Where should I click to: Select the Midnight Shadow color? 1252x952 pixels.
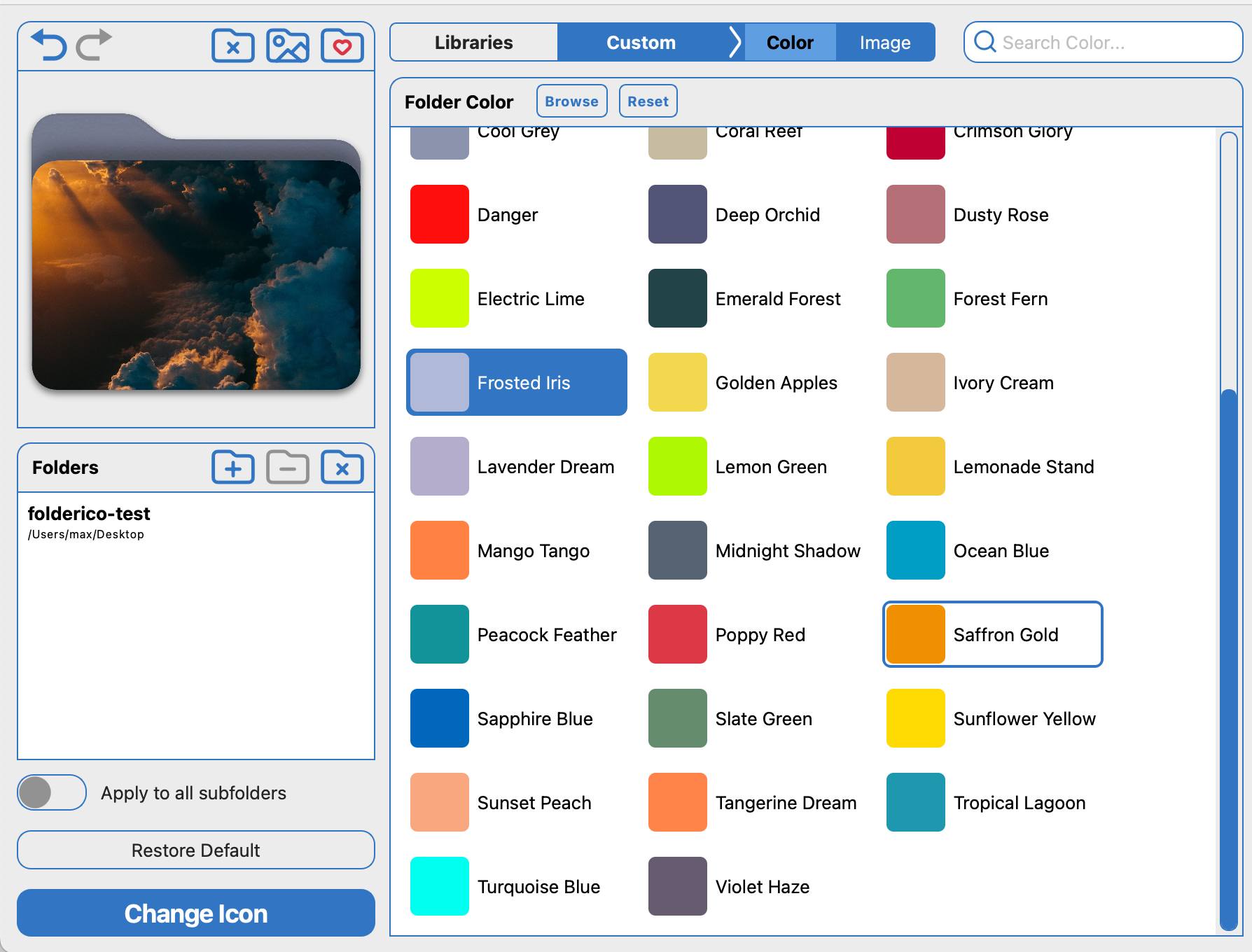pos(754,550)
